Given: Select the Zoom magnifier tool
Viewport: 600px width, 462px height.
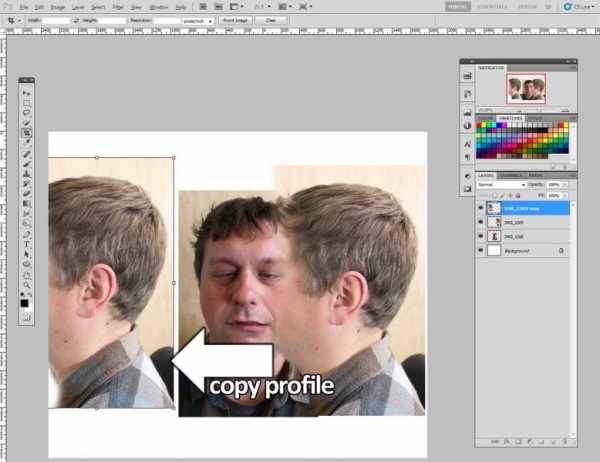Looking at the screenshot, I should [x=26, y=285].
